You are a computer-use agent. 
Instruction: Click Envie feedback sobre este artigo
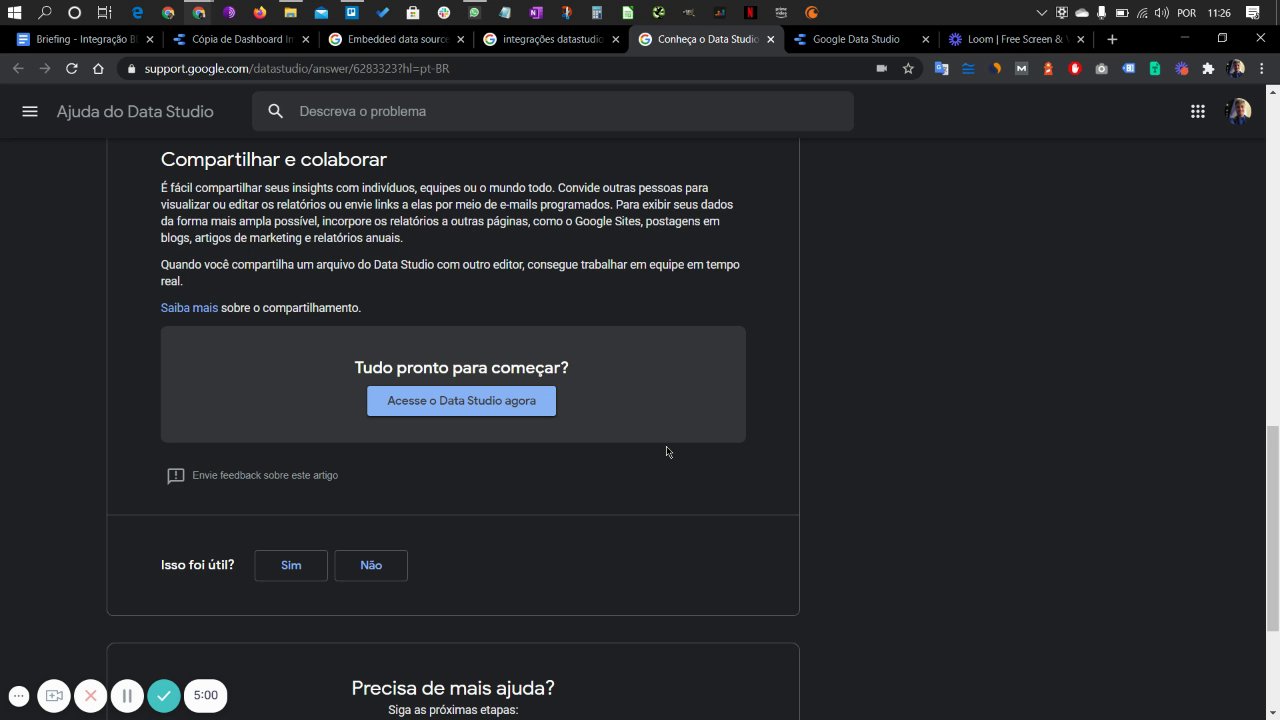(265, 476)
